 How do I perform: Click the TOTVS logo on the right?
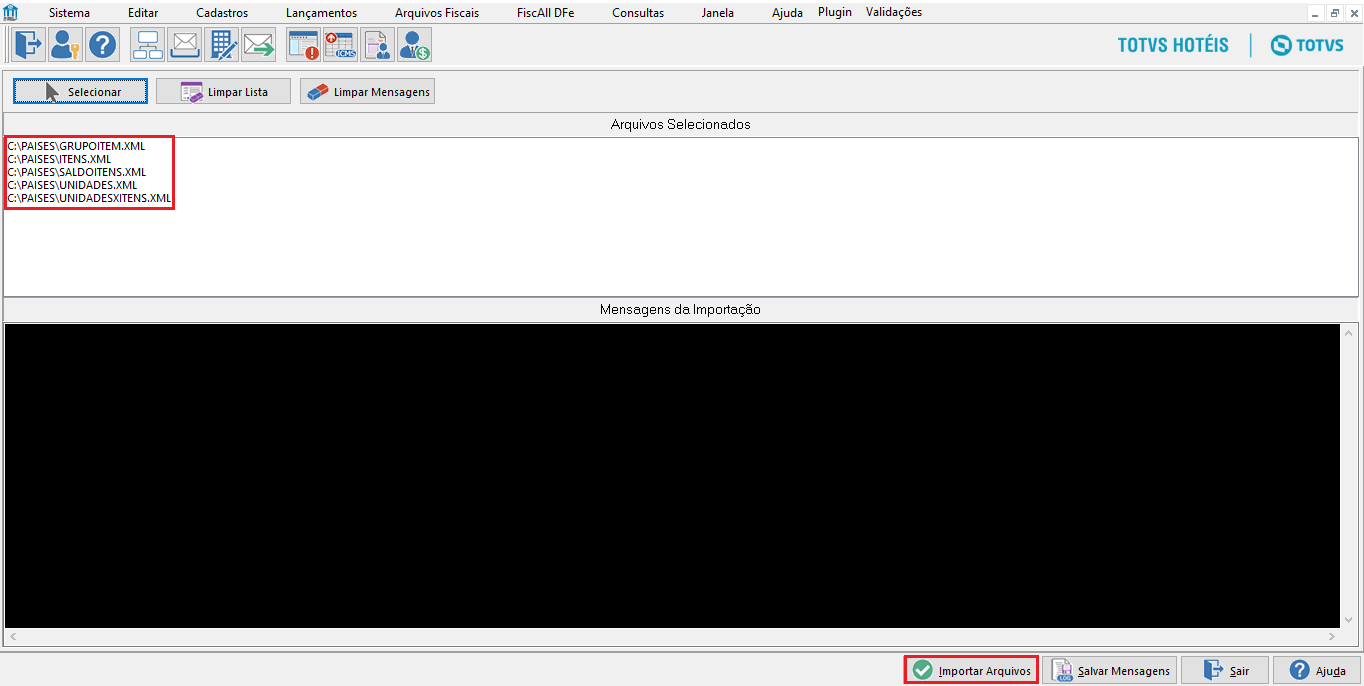click(x=1307, y=44)
